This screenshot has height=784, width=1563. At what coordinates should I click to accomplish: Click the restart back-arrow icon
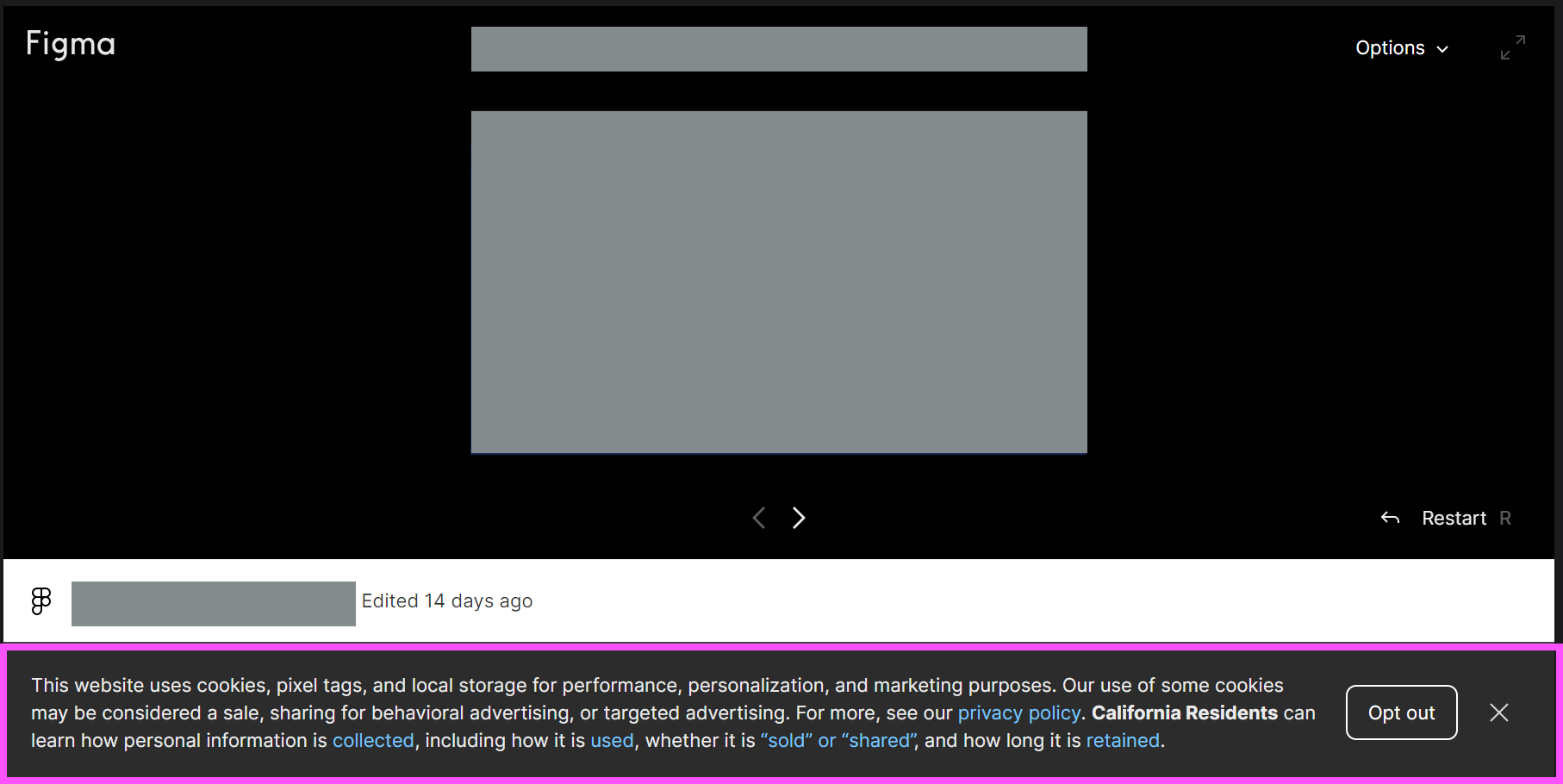(1390, 518)
